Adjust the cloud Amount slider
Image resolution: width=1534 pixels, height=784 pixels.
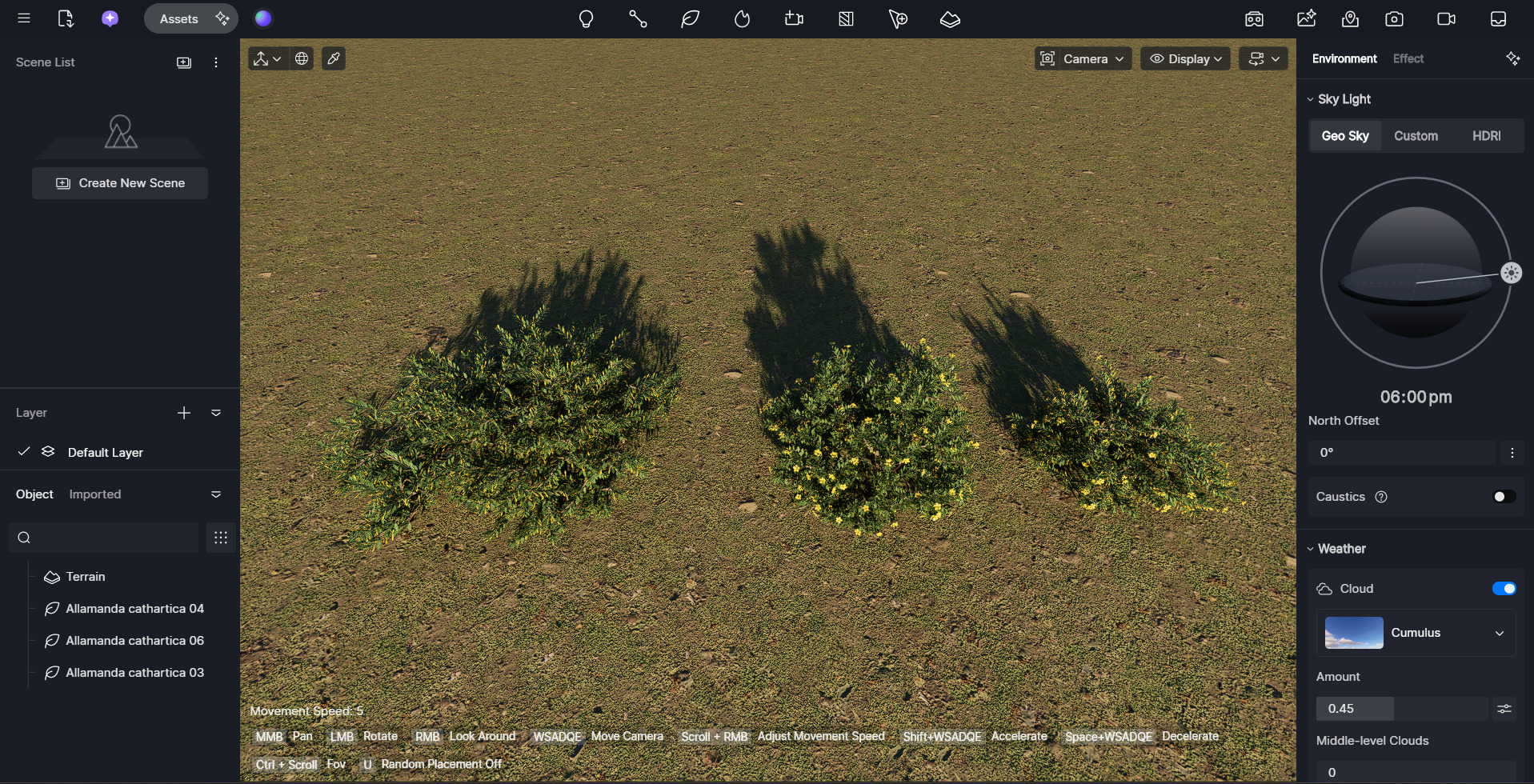coord(1401,709)
